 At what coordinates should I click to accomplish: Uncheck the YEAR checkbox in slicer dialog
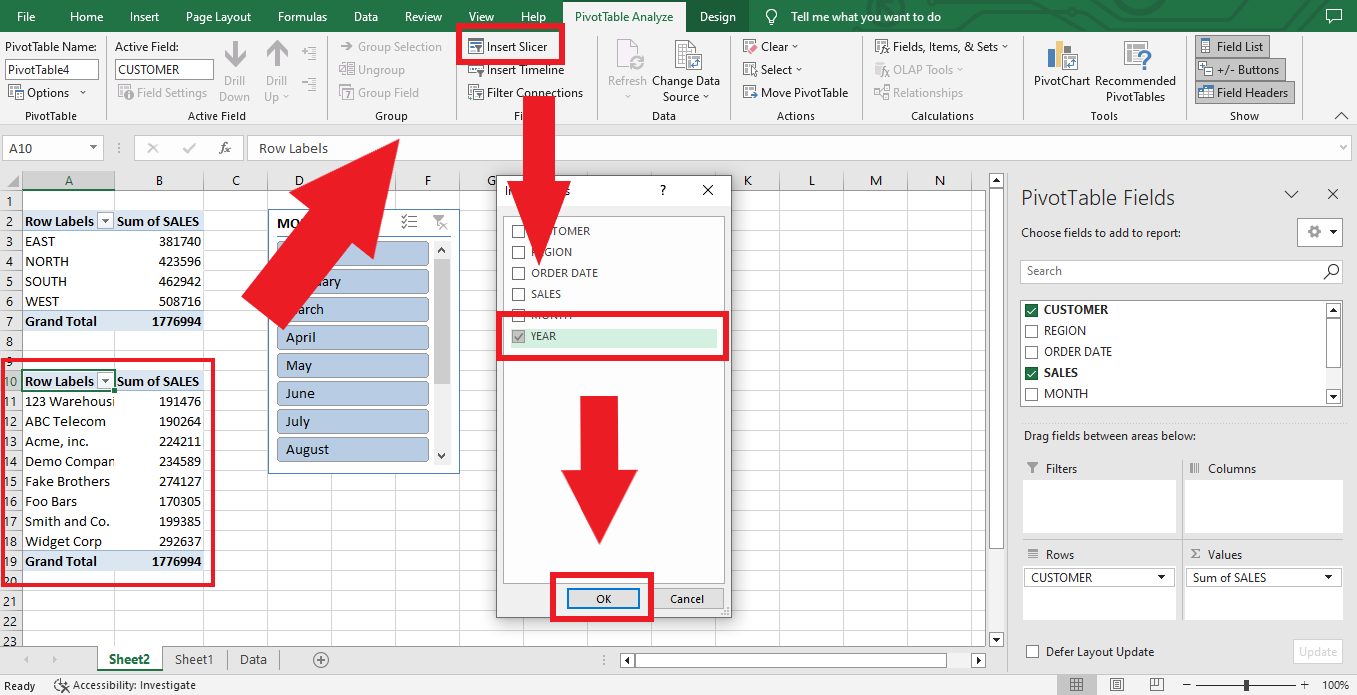(518, 336)
